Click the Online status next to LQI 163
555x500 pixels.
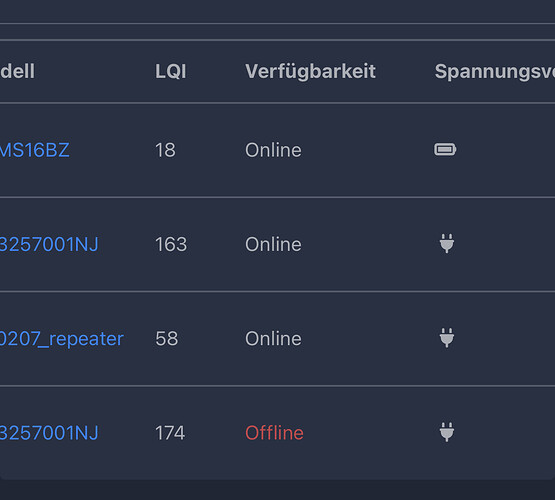point(273,244)
